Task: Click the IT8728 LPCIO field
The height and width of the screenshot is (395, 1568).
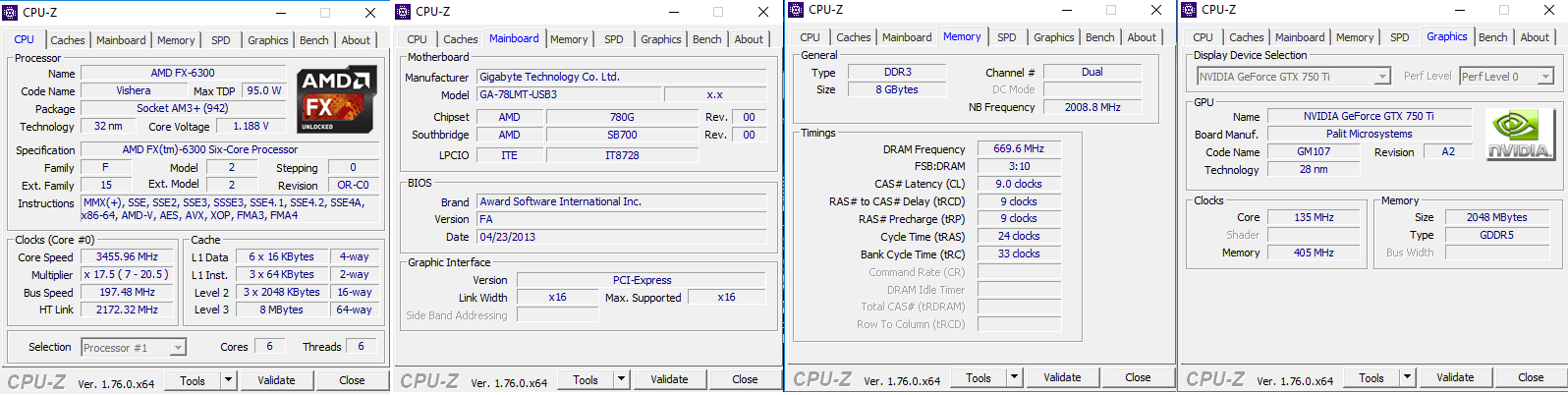Action: pos(622,155)
